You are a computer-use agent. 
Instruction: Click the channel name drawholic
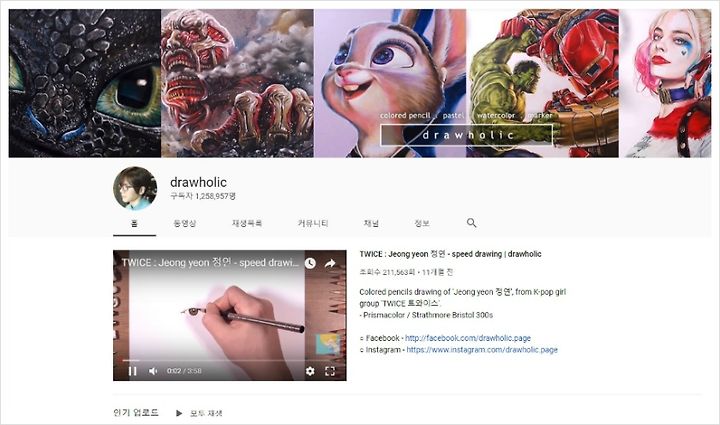point(198,182)
